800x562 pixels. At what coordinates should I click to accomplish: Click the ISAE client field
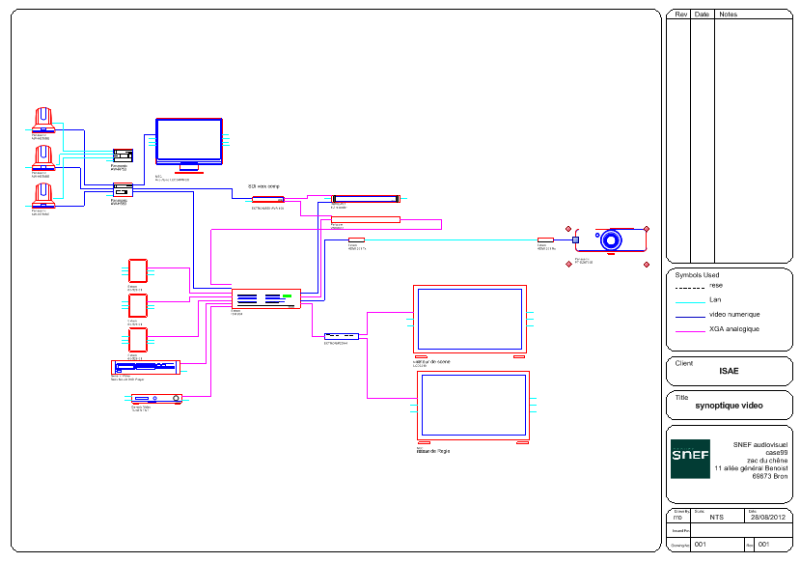pos(729,371)
